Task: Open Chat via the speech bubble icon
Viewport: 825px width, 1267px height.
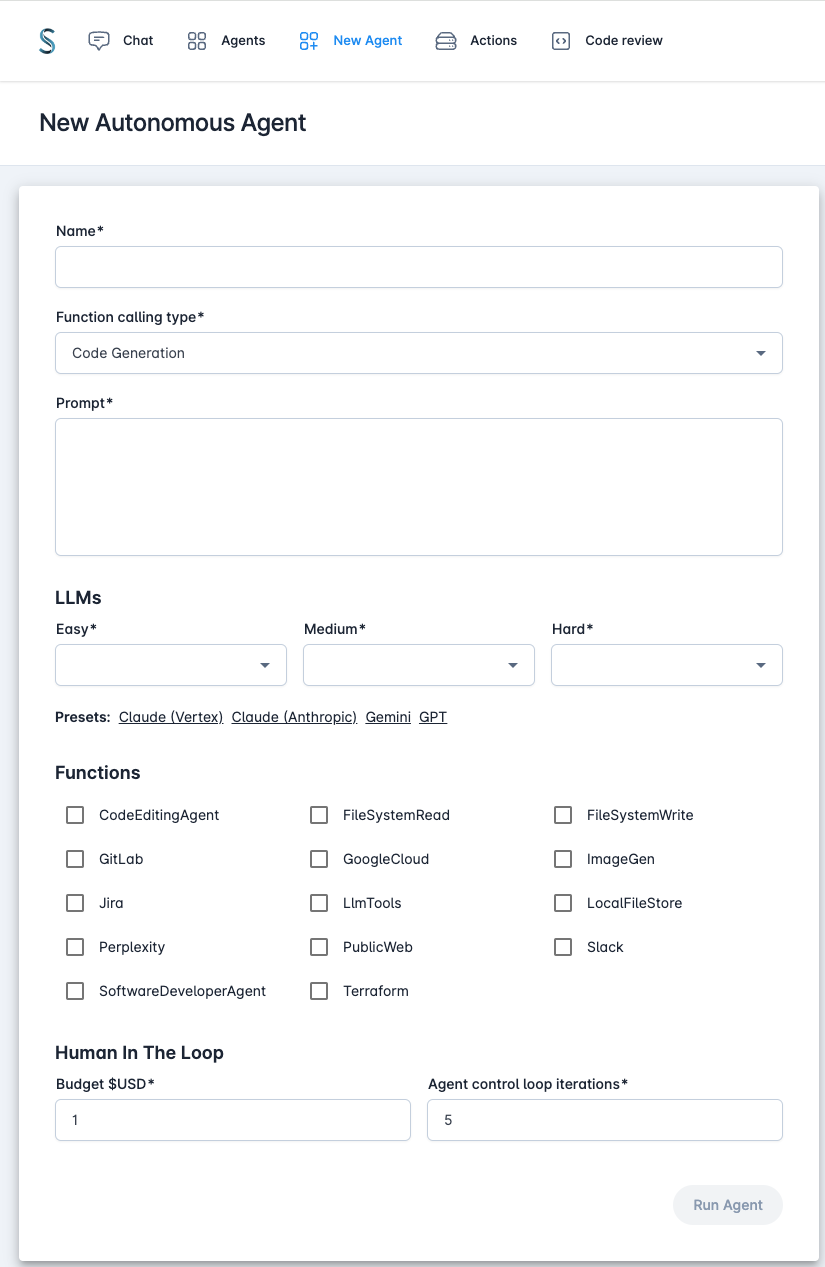Action: tap(99, 41)
